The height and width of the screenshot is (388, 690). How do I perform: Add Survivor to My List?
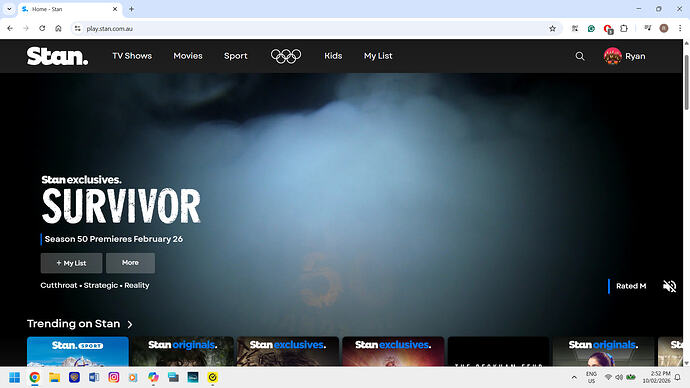[71, 263]
